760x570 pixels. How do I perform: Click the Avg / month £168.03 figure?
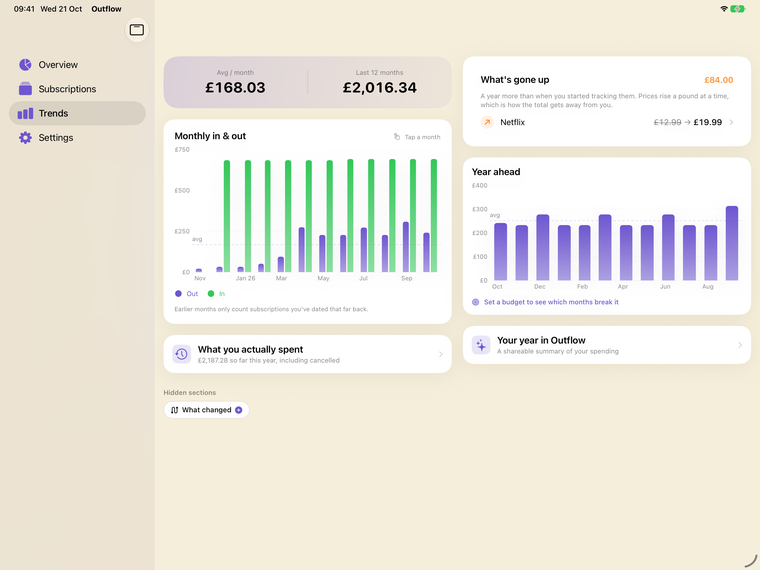coord(235,87)
